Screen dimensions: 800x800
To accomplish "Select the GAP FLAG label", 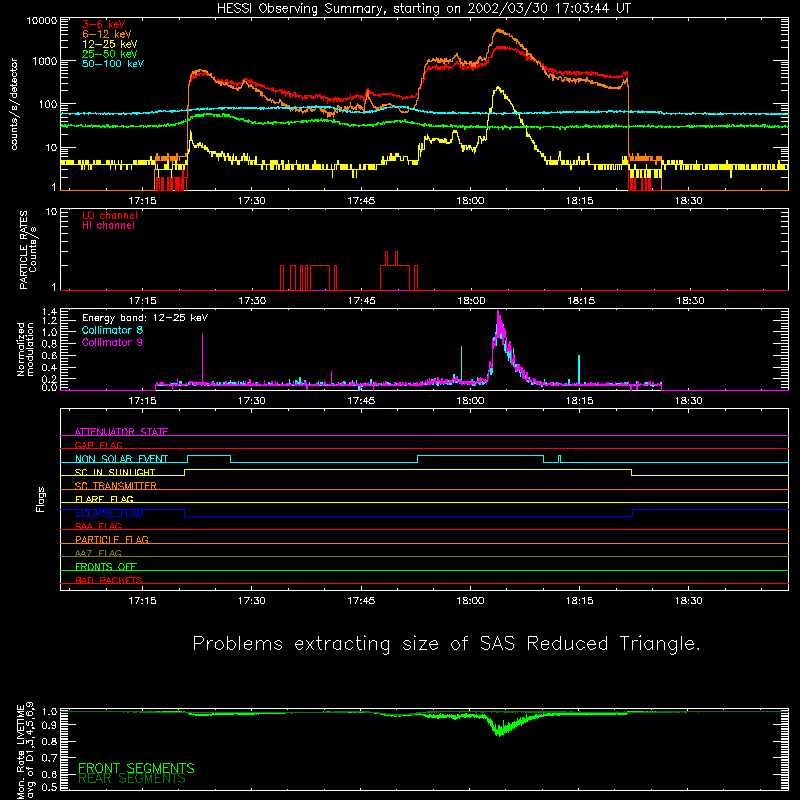I will tap(98, 445).
